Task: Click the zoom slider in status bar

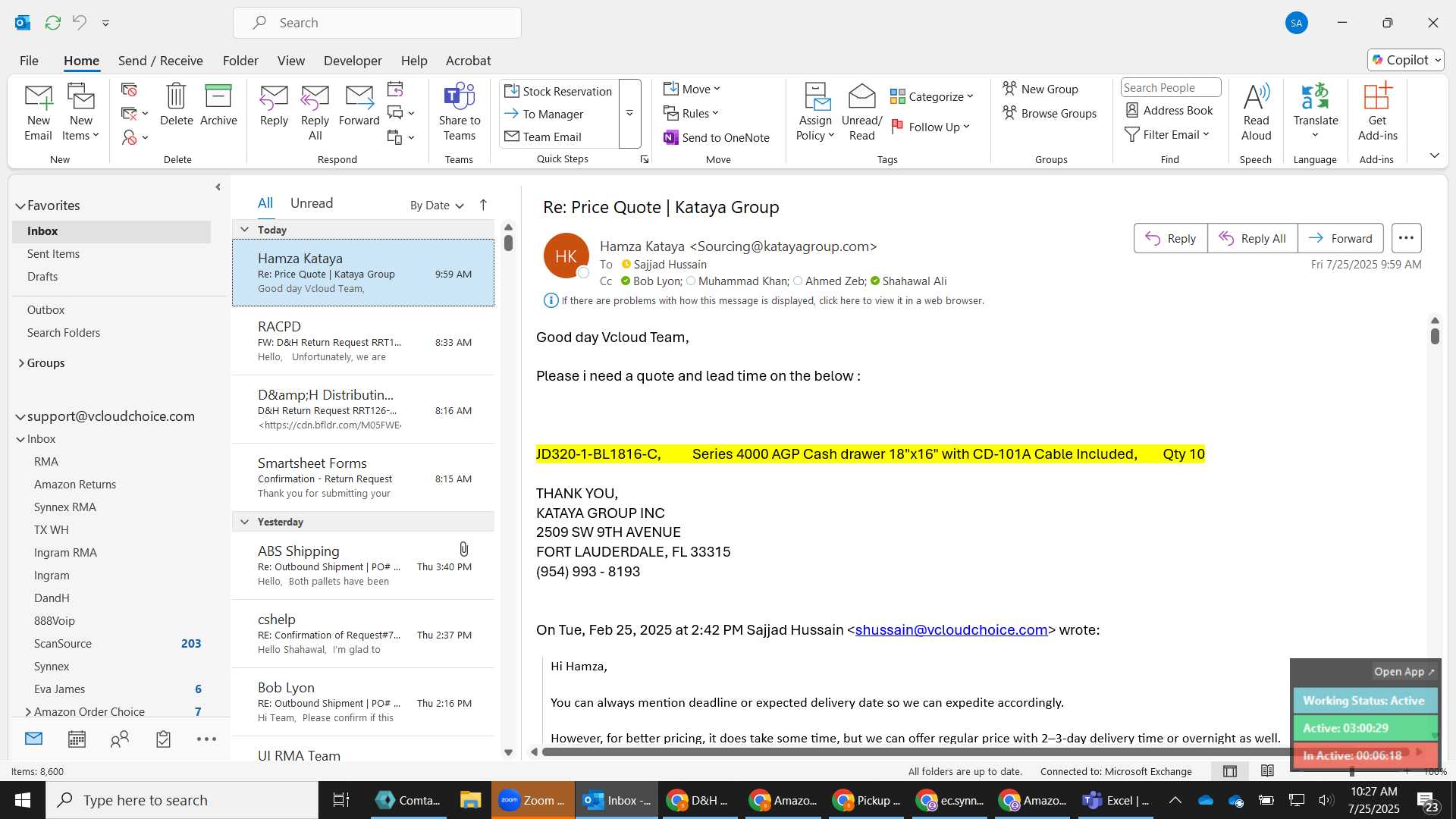Action: coord(1352,771)
